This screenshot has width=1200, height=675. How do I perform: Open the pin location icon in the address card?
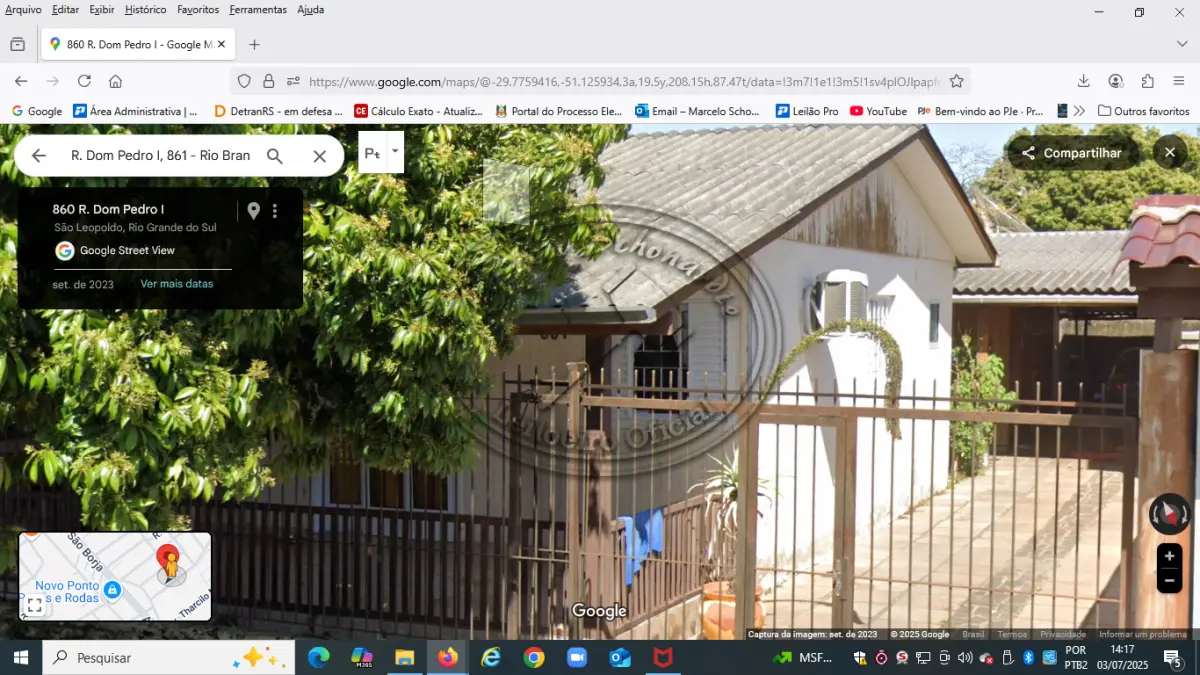(254, 211)
